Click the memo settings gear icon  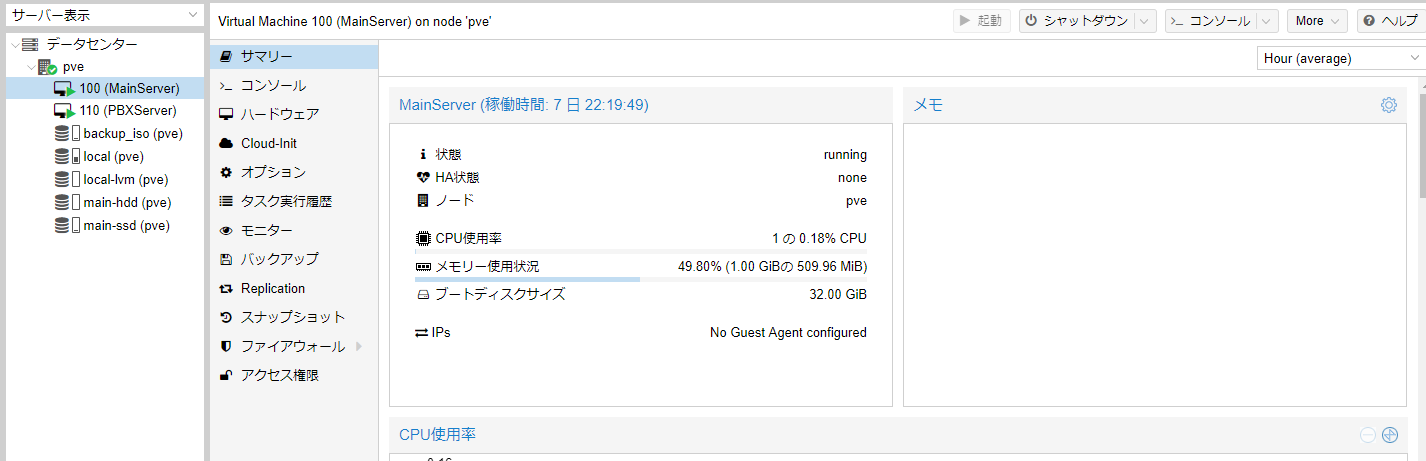1388,105
